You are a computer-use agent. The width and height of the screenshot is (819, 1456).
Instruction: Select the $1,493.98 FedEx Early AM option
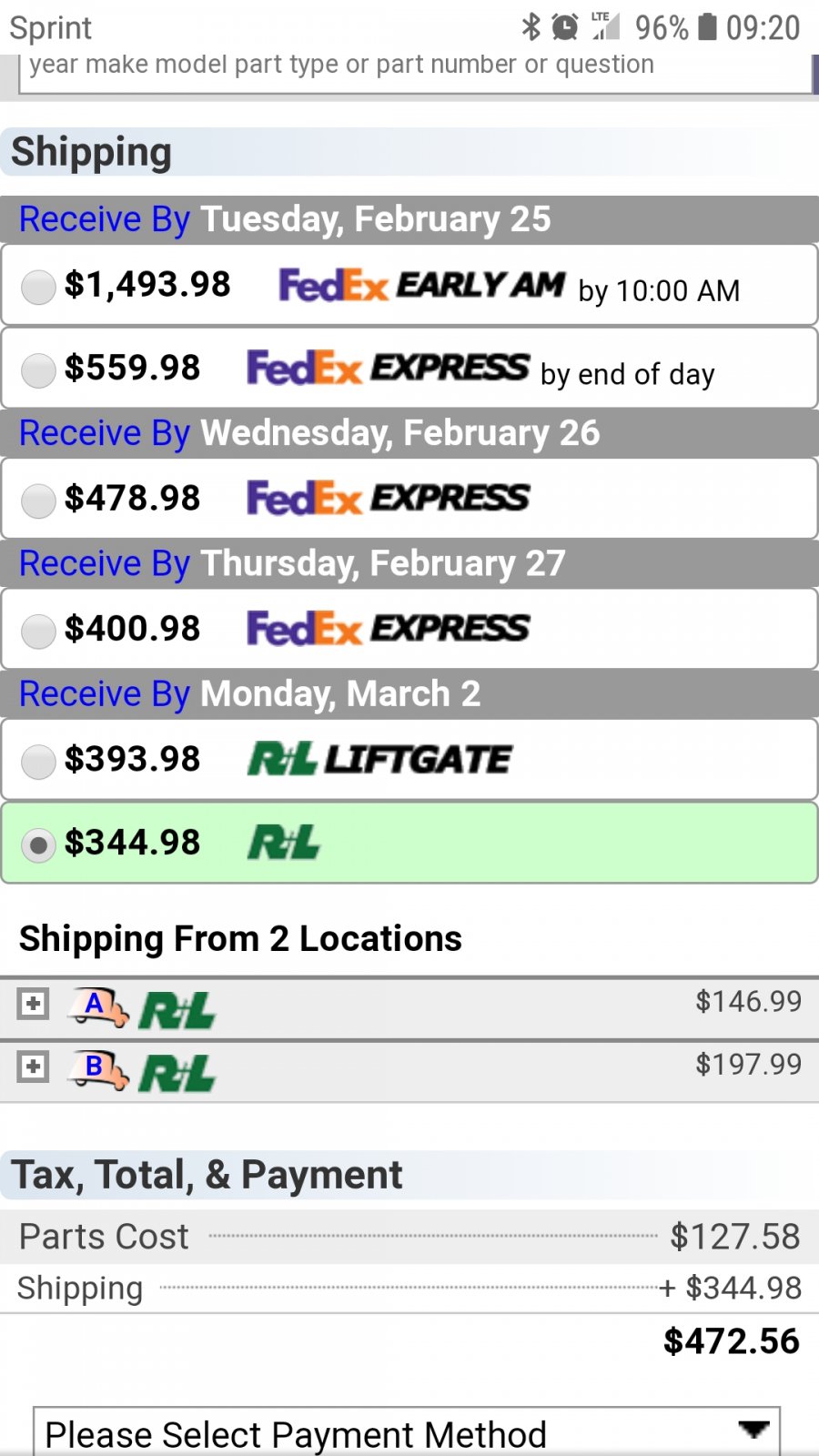pos(38,288)
